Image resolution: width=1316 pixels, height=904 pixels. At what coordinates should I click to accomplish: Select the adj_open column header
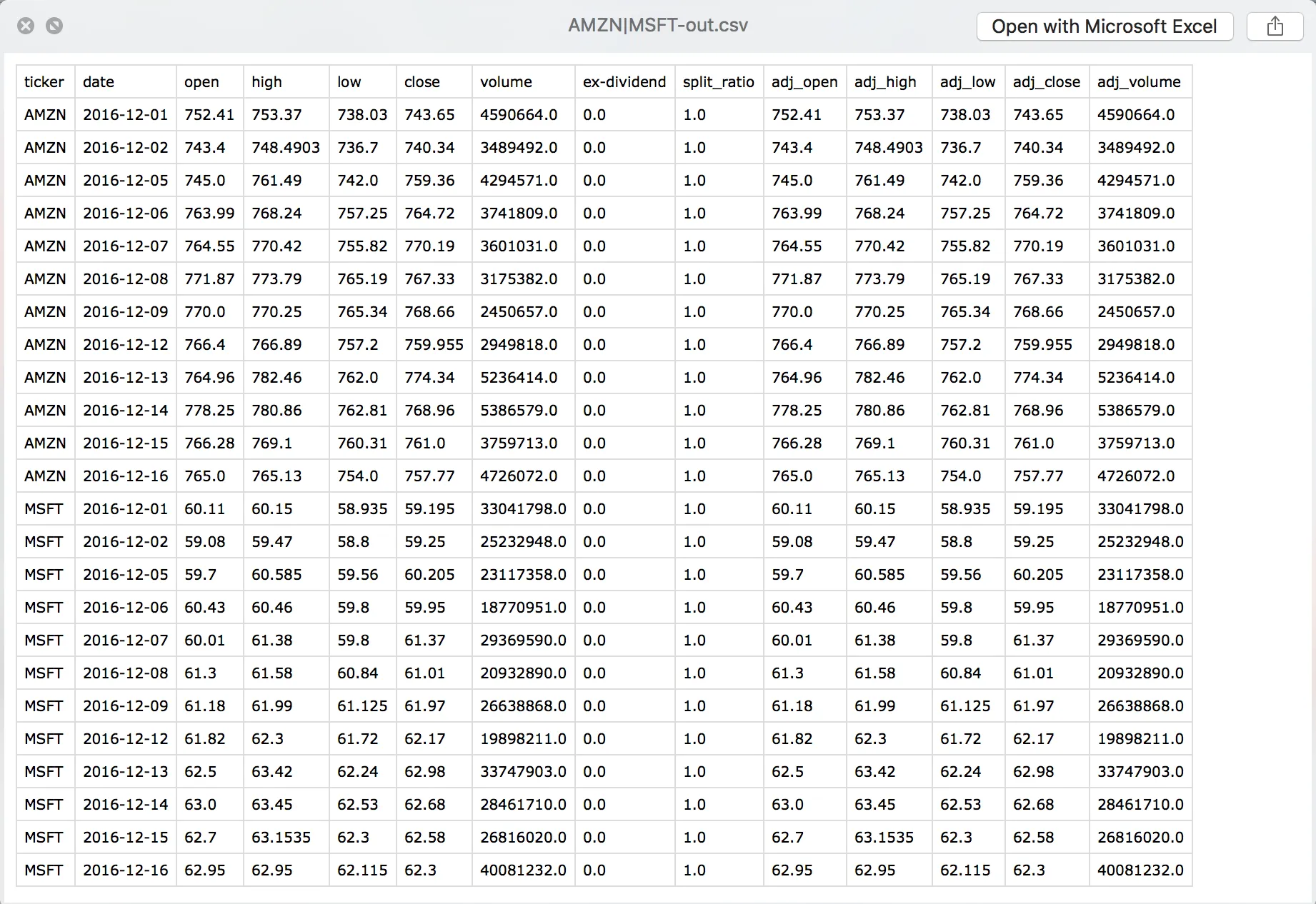coord(804,82)
